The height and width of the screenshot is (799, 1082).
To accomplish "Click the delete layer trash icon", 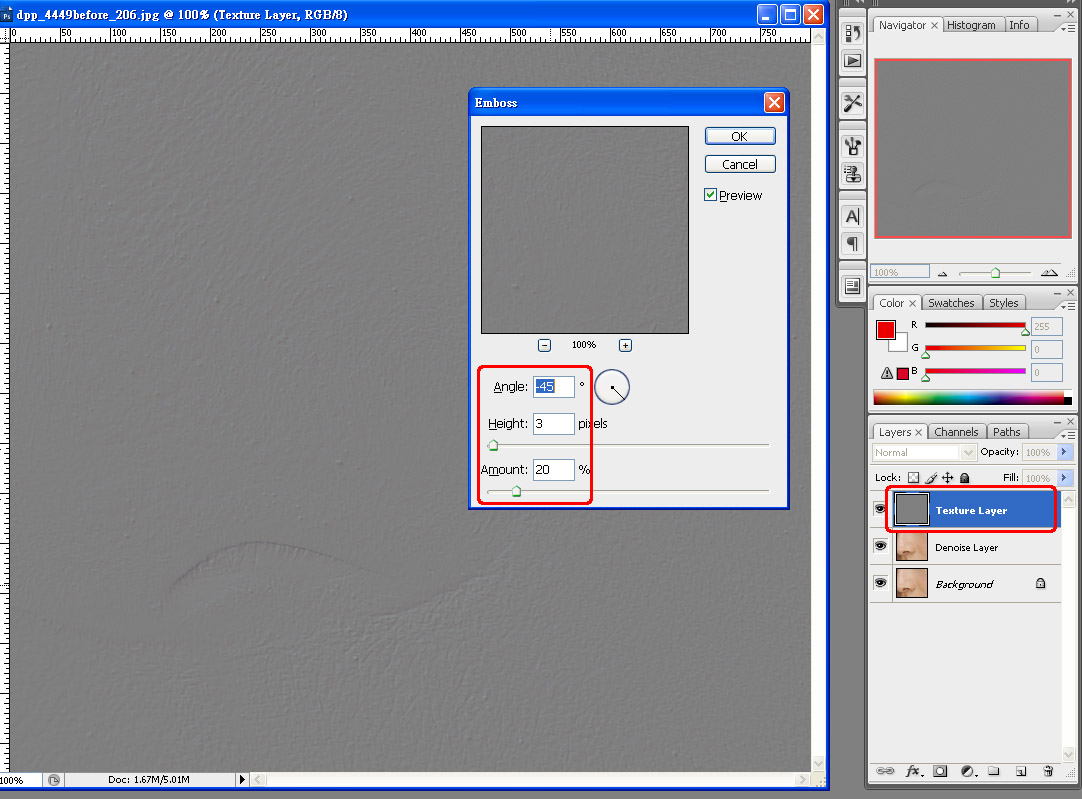I will coord(1048,771).
